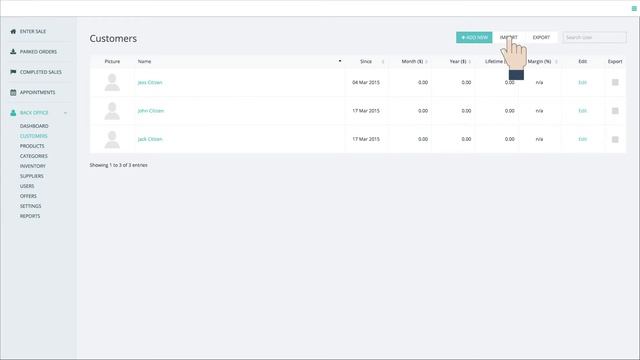Open the green menu icon at top right
This screenshot has height=360, width=640.
(x=634, y=8)
